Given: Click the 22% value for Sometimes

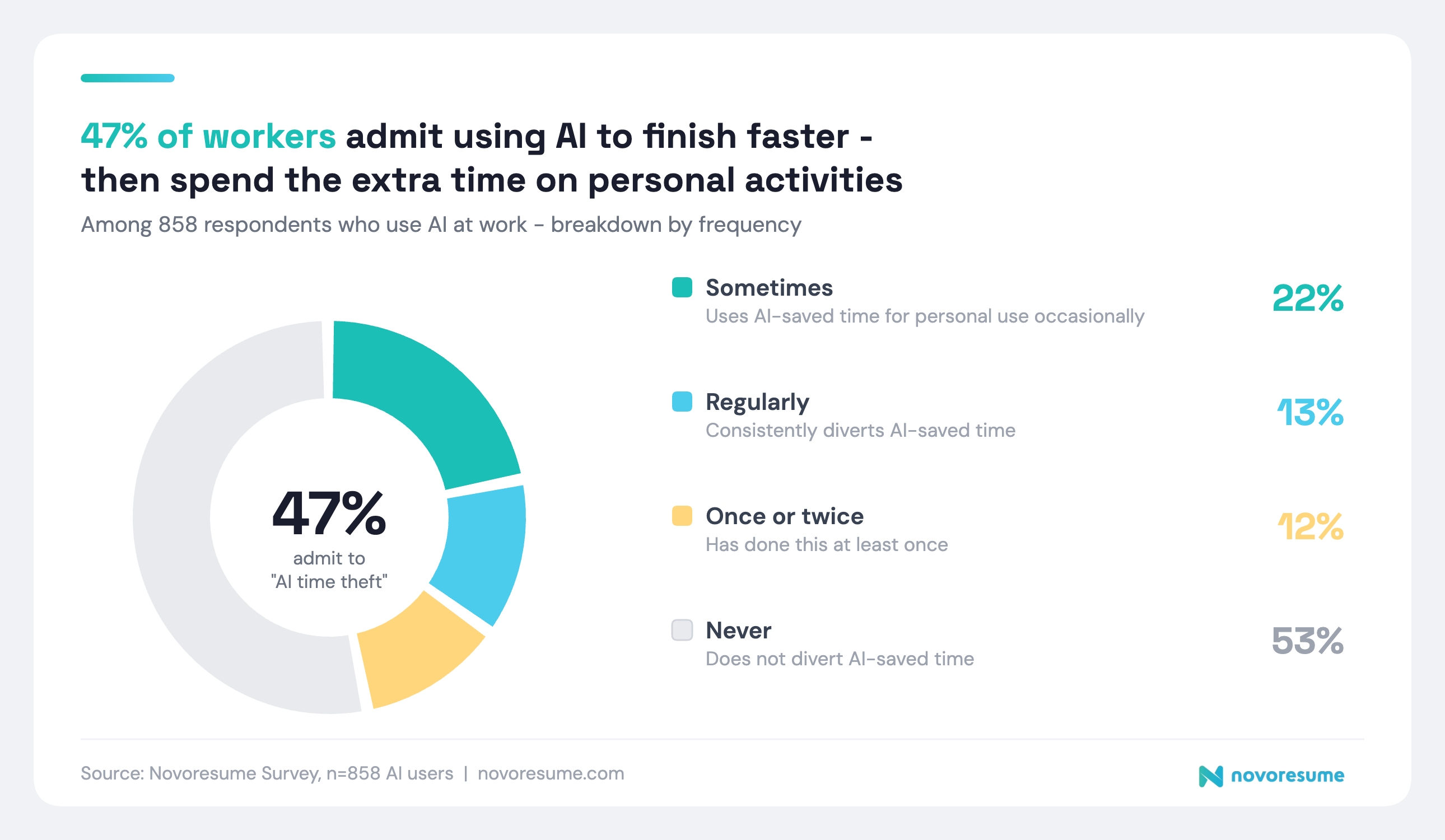Looking at the screenshot, I should pos(1307,298).
